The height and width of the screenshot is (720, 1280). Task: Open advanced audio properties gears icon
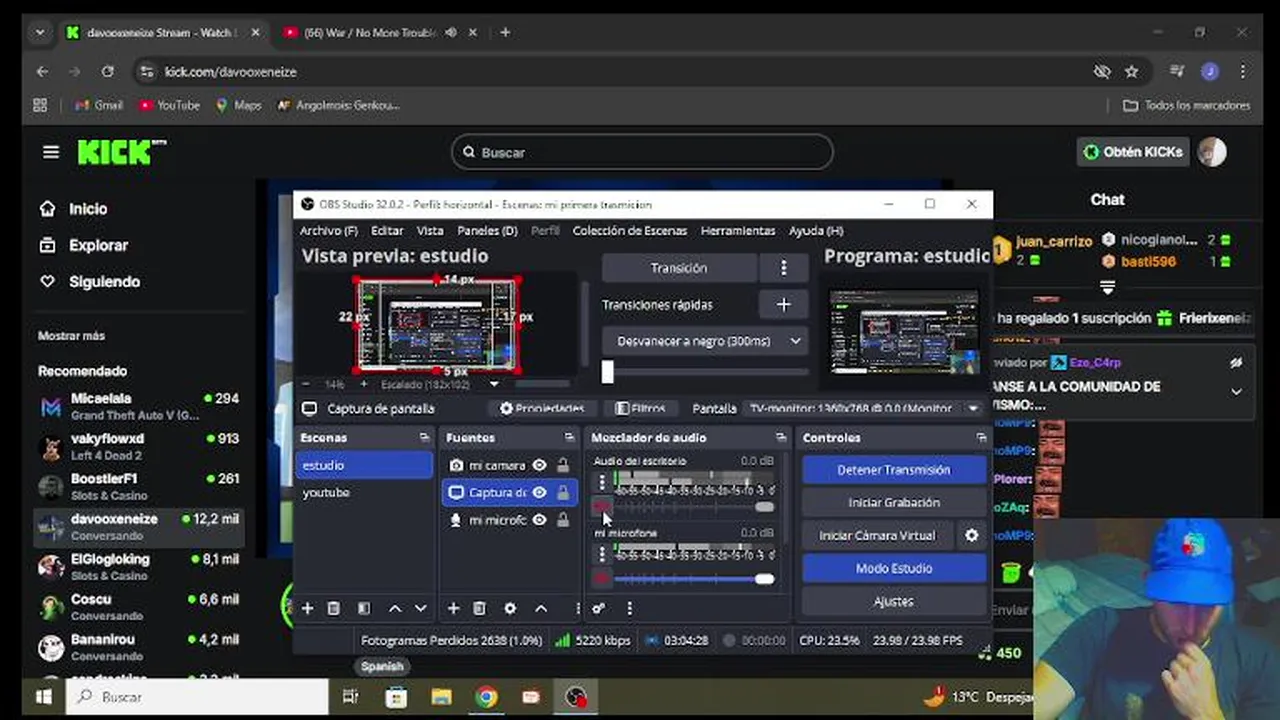click(599, 608)
